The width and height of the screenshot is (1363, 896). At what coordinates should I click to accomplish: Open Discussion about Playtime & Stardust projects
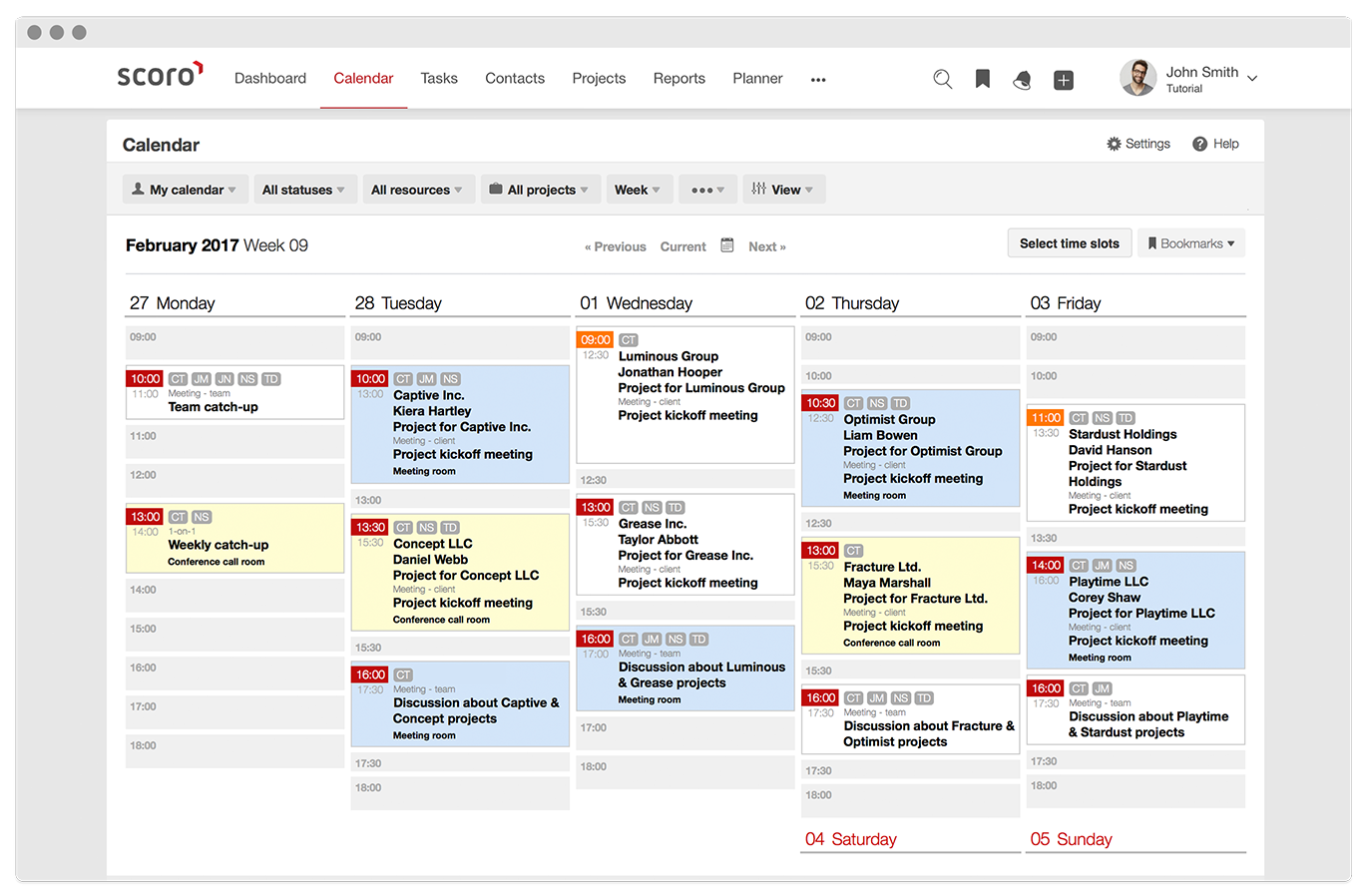(x=1136, y=709)
